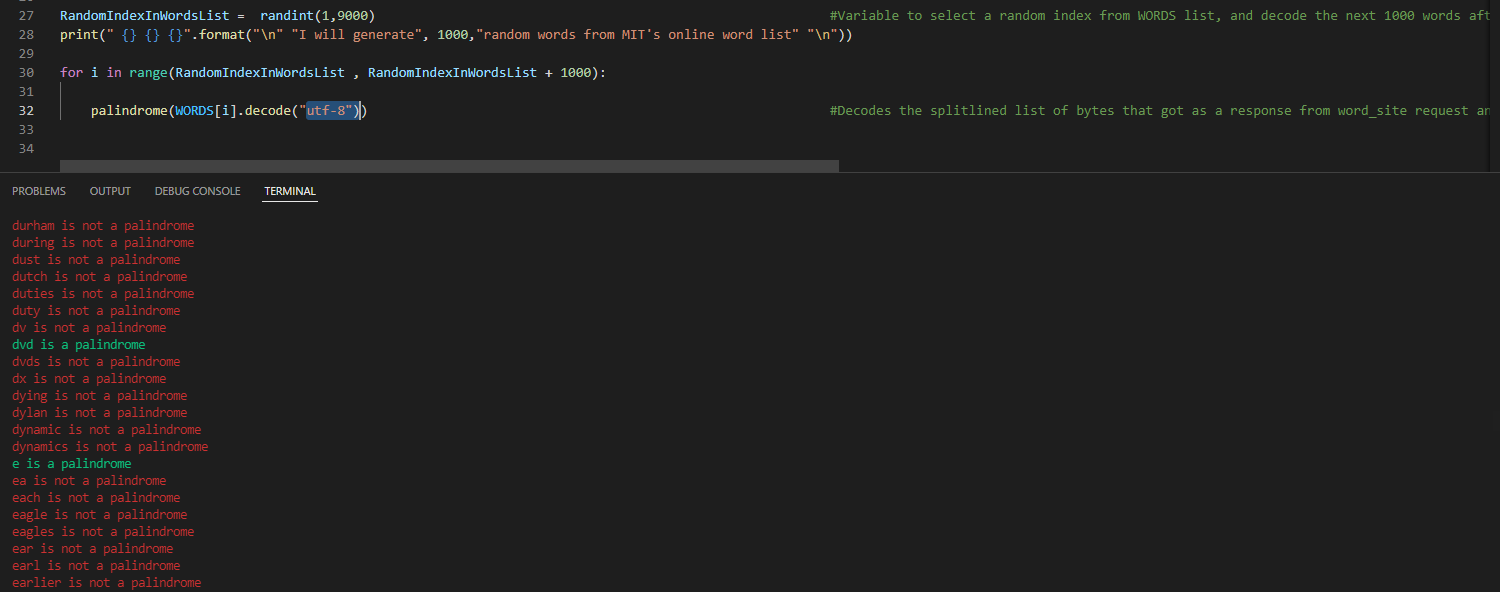The image size is (1500, 592).
Task: Click the green 'dvd is a palindrome' line
Action: (78, 344)
